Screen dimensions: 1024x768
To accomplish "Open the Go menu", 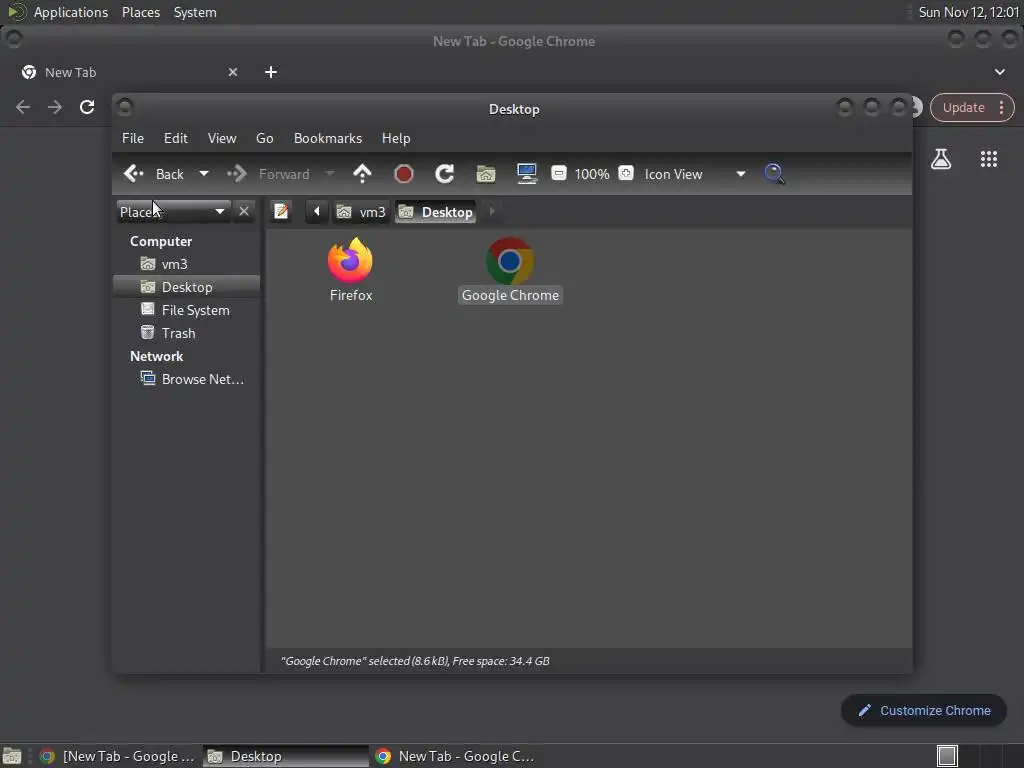I will pyautogui.click(x=264, y=138).
